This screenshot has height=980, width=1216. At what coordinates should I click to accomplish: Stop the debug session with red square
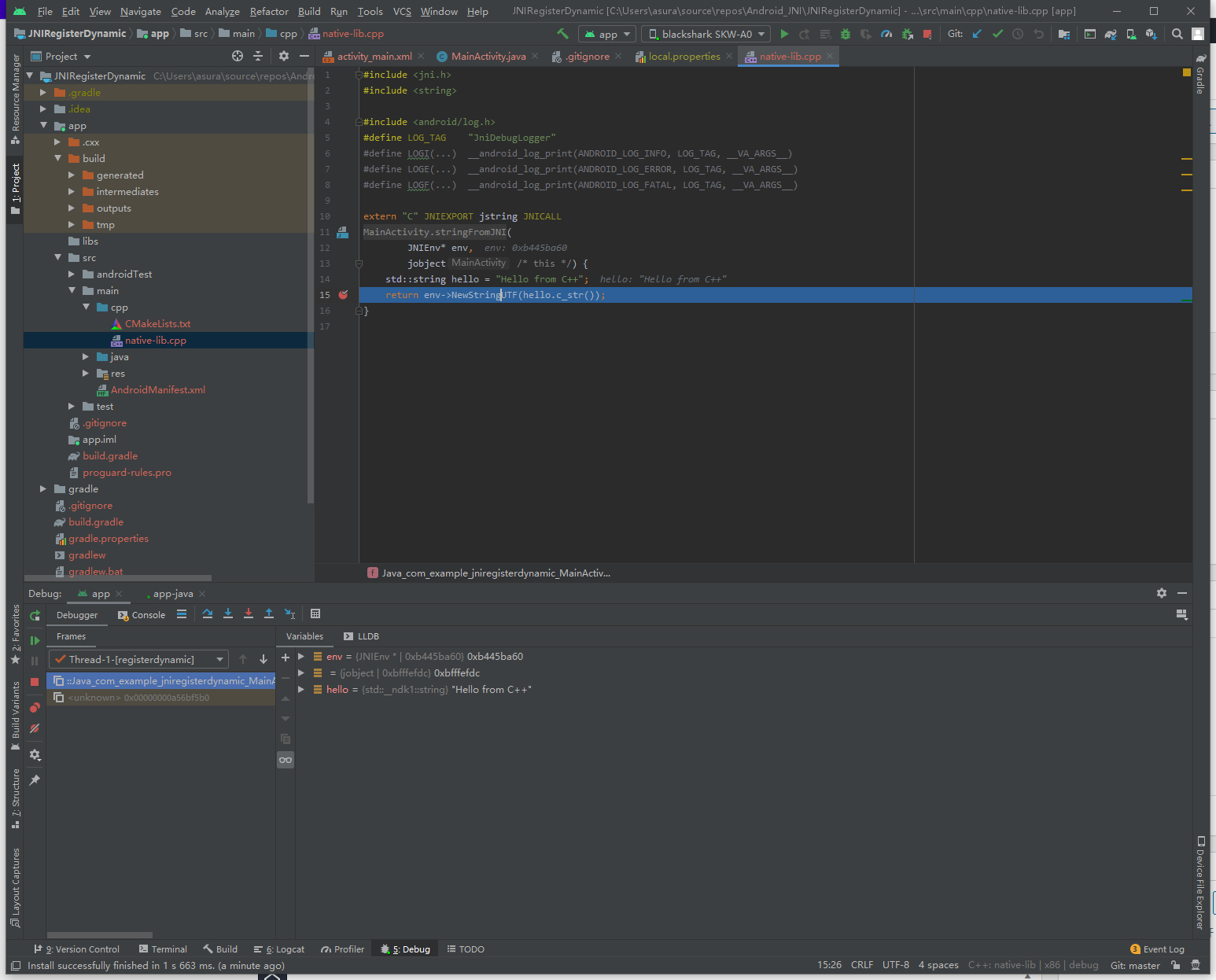pyautogui.click(x=35, y=682)
